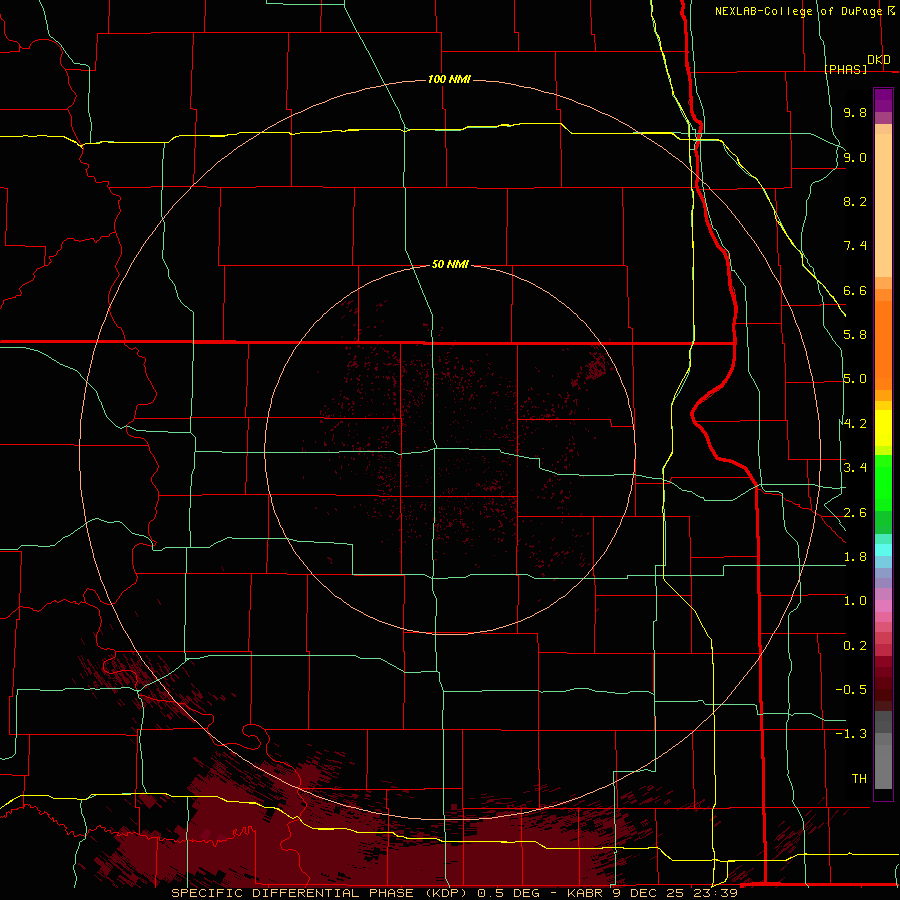Click the 9.8 value on the color scale
Viewport: 900px width, 900px height.
coord(855,112)
